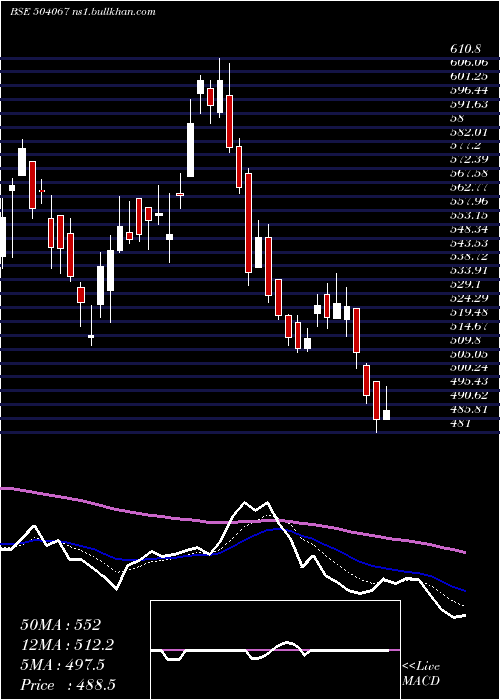Click the last white candlestick near 485

point(386,415)
